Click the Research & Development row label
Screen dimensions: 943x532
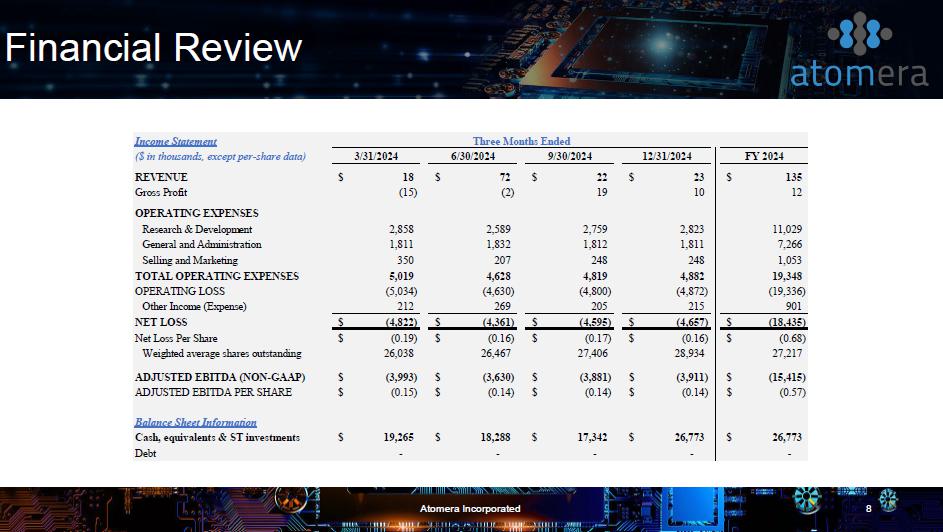[197, 229]
